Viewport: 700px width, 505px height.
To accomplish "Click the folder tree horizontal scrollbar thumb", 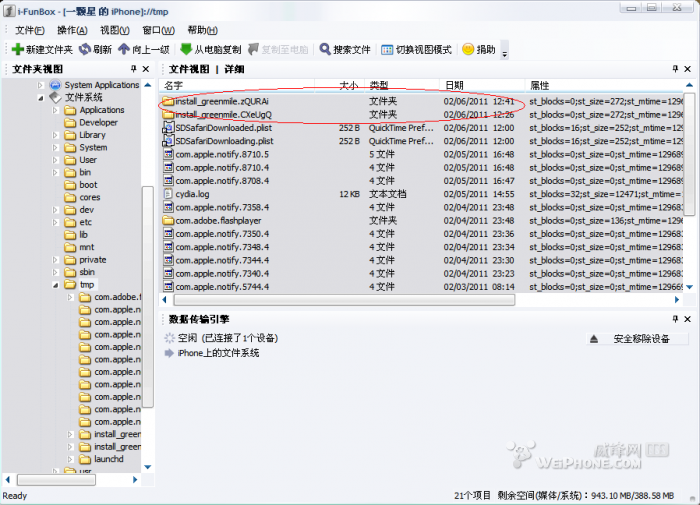I will (56, 480).
